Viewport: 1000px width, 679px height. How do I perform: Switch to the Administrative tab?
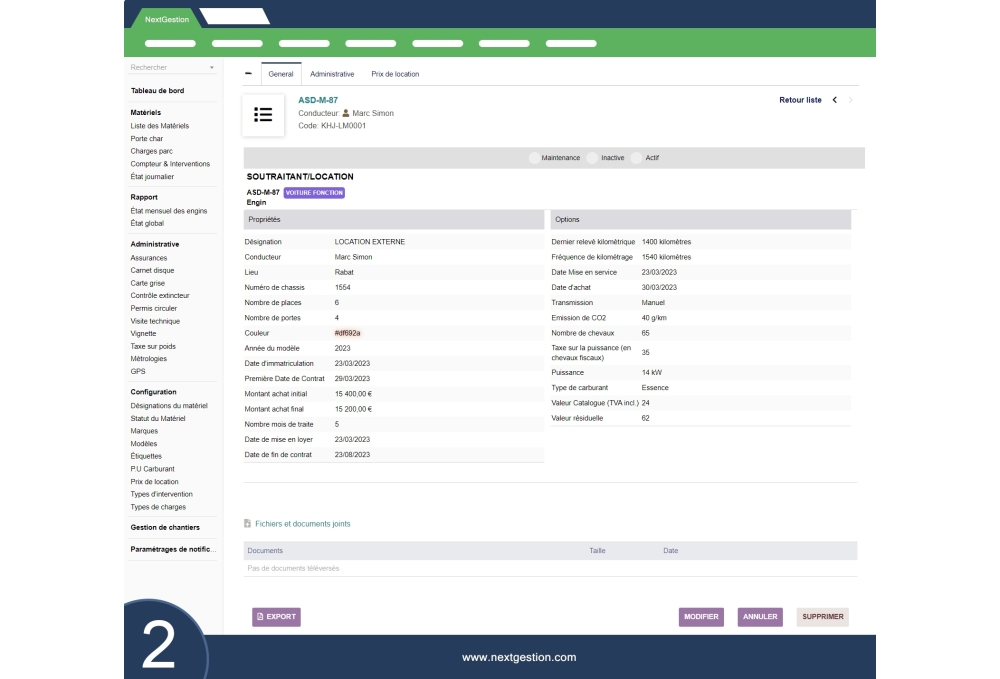332,74
